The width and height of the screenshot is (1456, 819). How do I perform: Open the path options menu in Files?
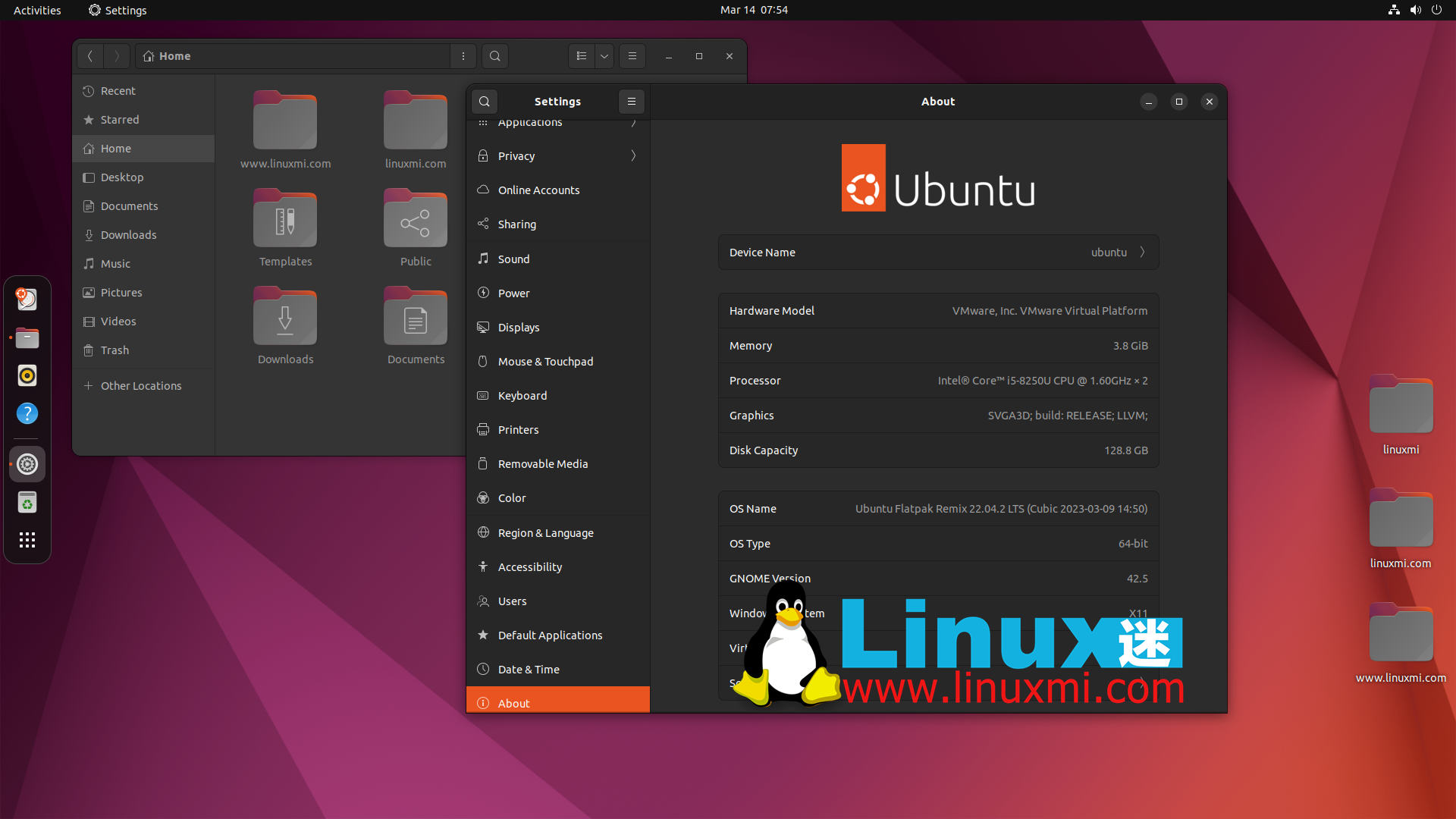[x=463, y=56]
